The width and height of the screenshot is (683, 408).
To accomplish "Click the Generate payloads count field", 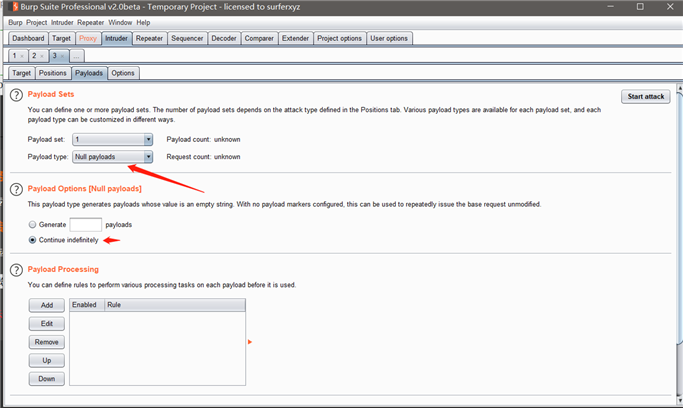I will pos(86,225).
